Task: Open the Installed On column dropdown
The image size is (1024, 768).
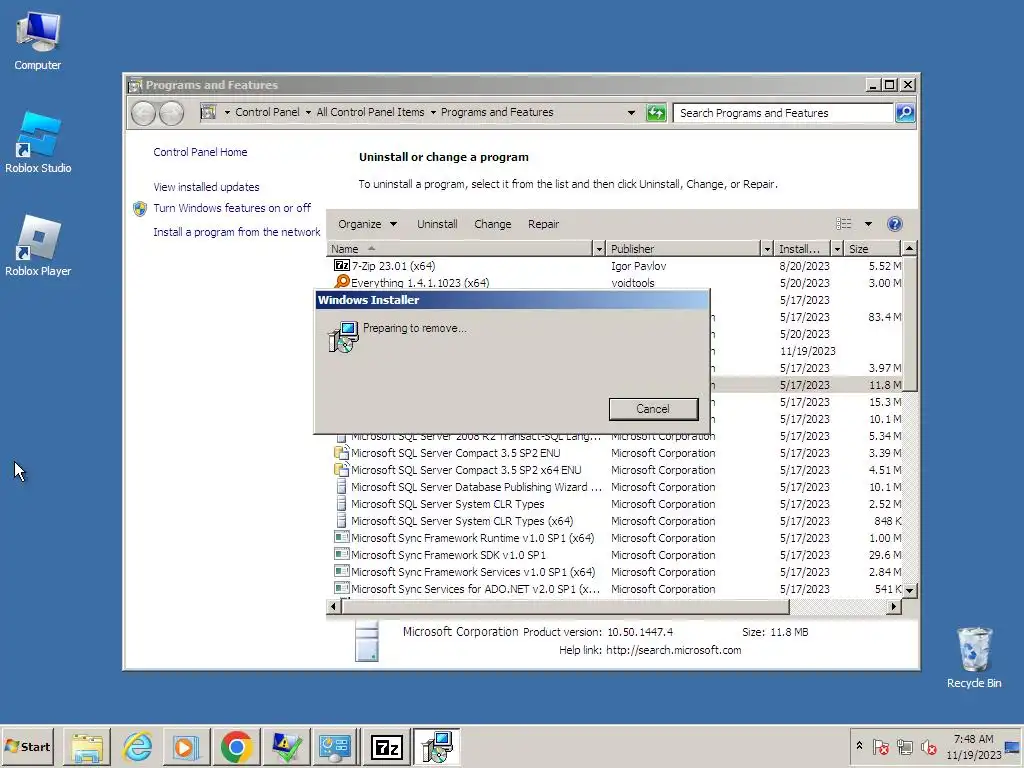Action: pos(837,249)
